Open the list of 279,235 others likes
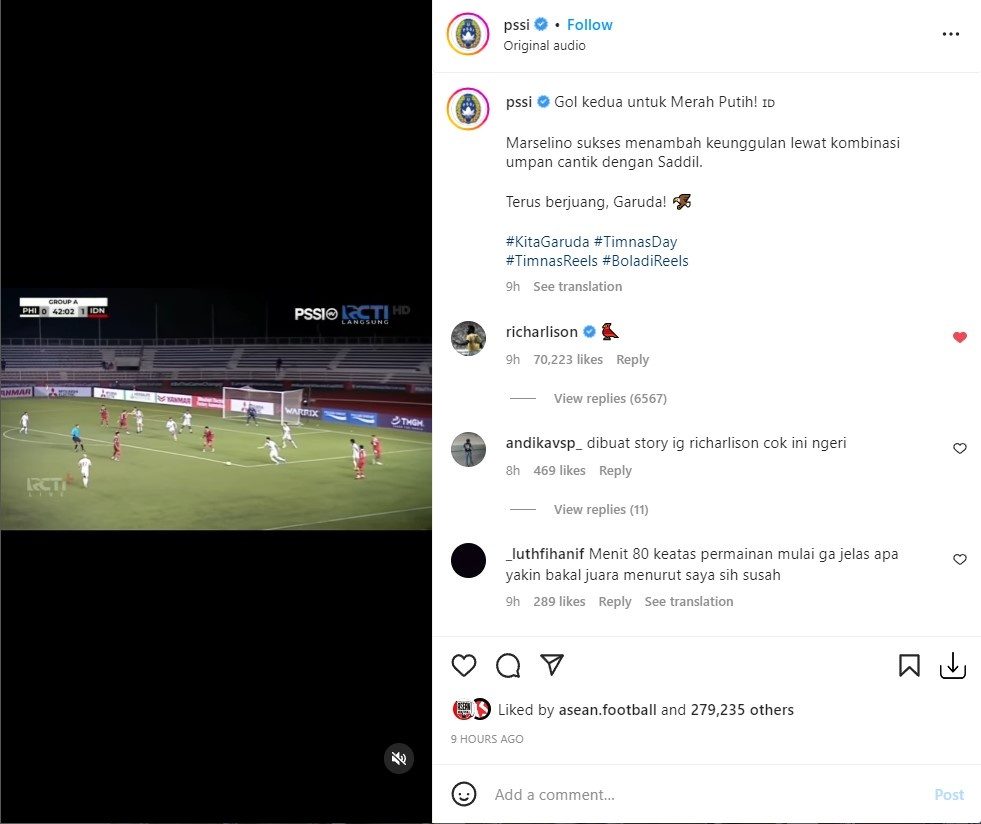 [x=742, y=710]
